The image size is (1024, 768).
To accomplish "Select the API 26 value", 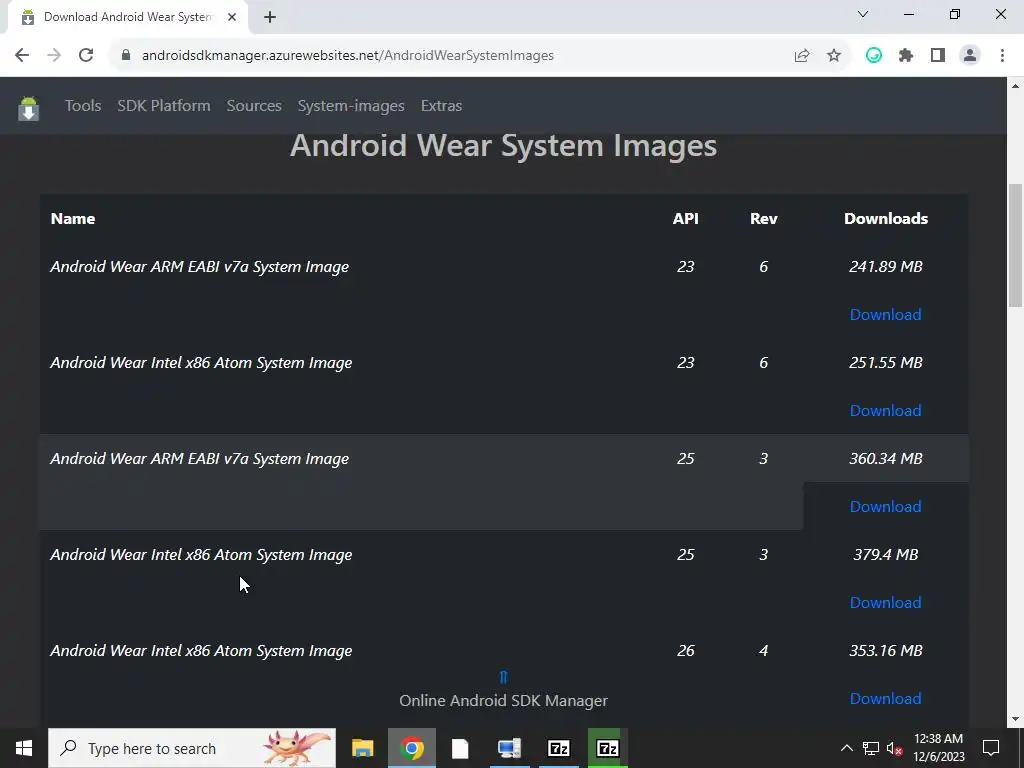I will [x=686, y=650].
